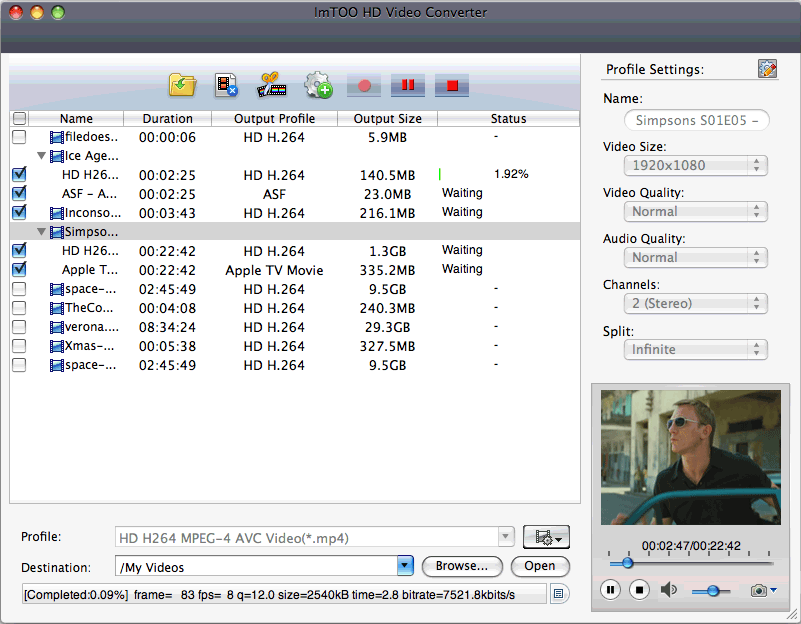Stop conversion using the toolbar stop button
Screen dimensions: 801x624
click(452, 85)
